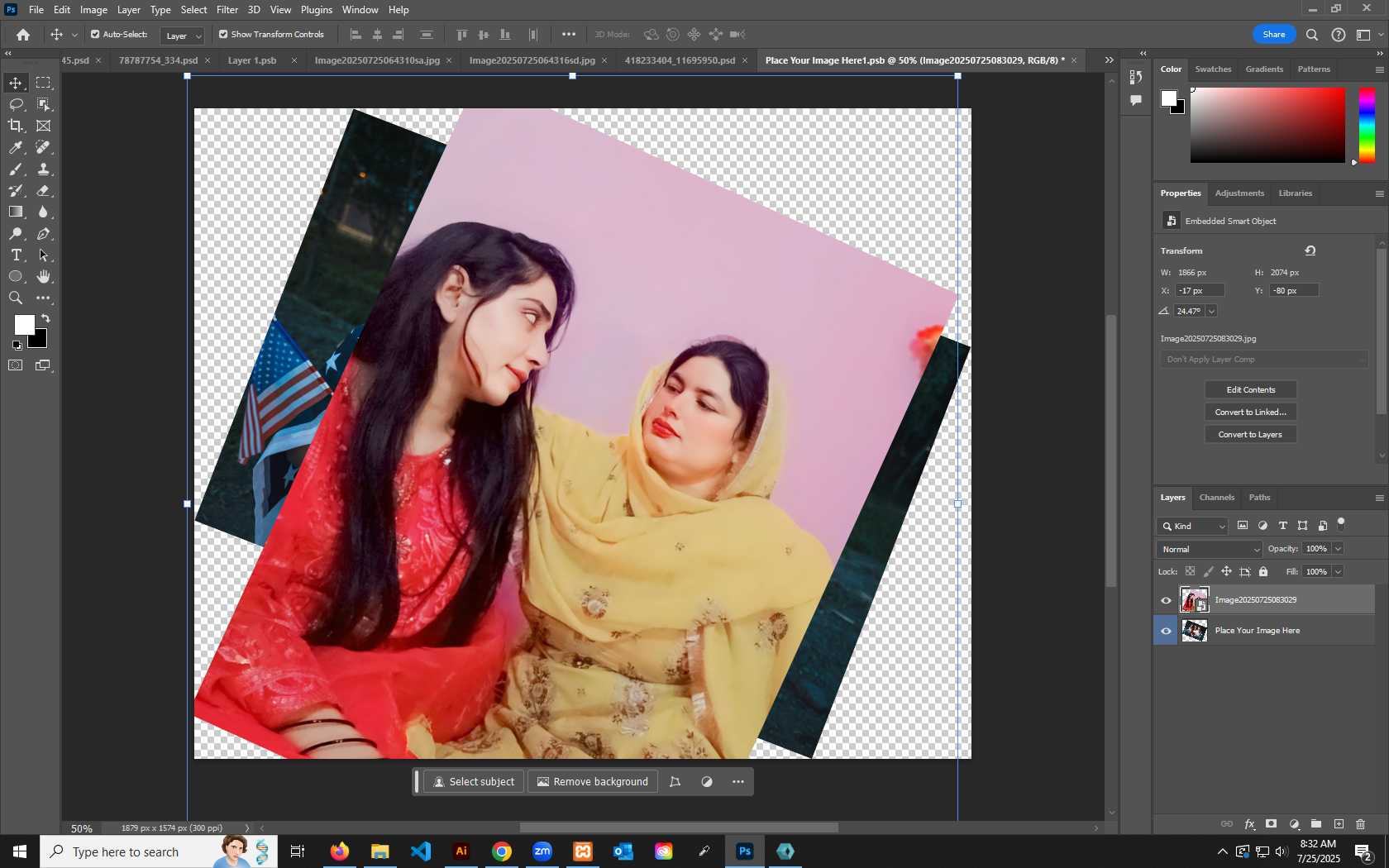Click the rainbow hue slider strip
This screenshot has width=1389, height=868.
(x=1367, y=125)
